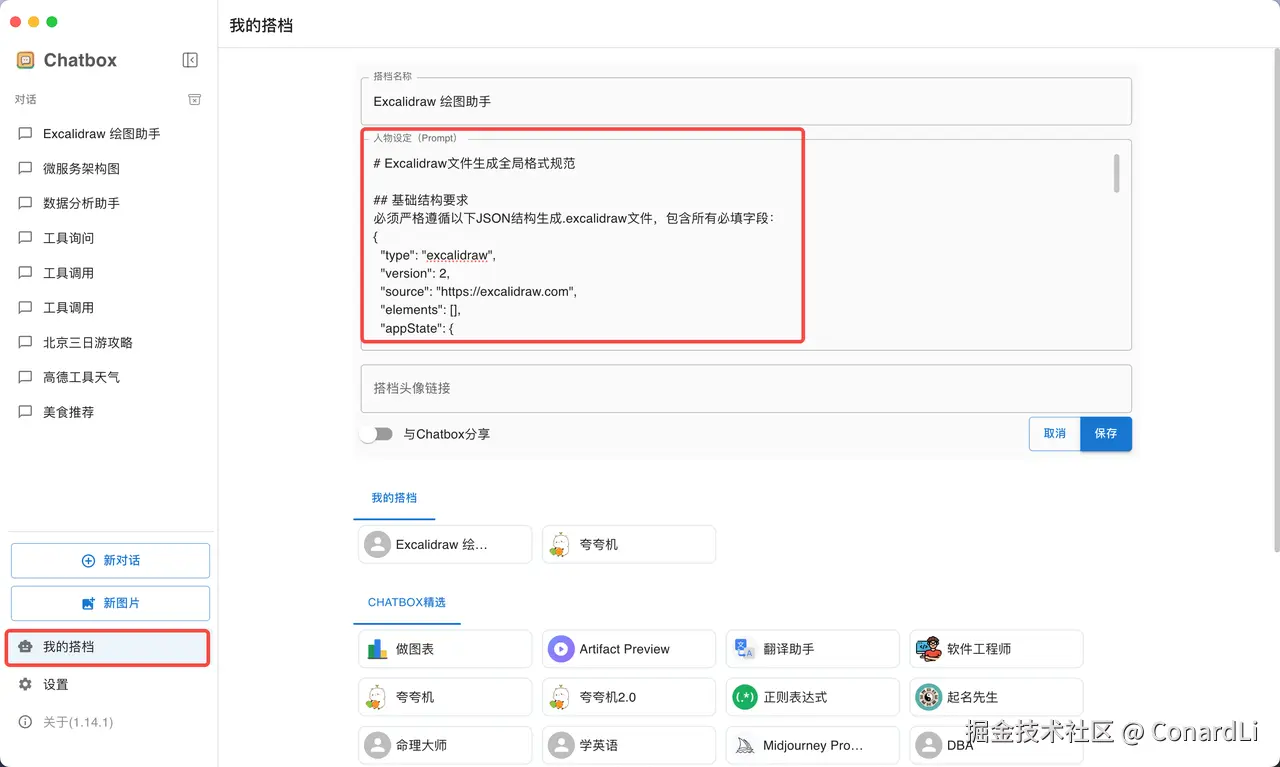The height and width of the screenshot is (767, 1280).
Task: Click chat bubble icon for 北京三日游攻略
Action: [25, 343]
